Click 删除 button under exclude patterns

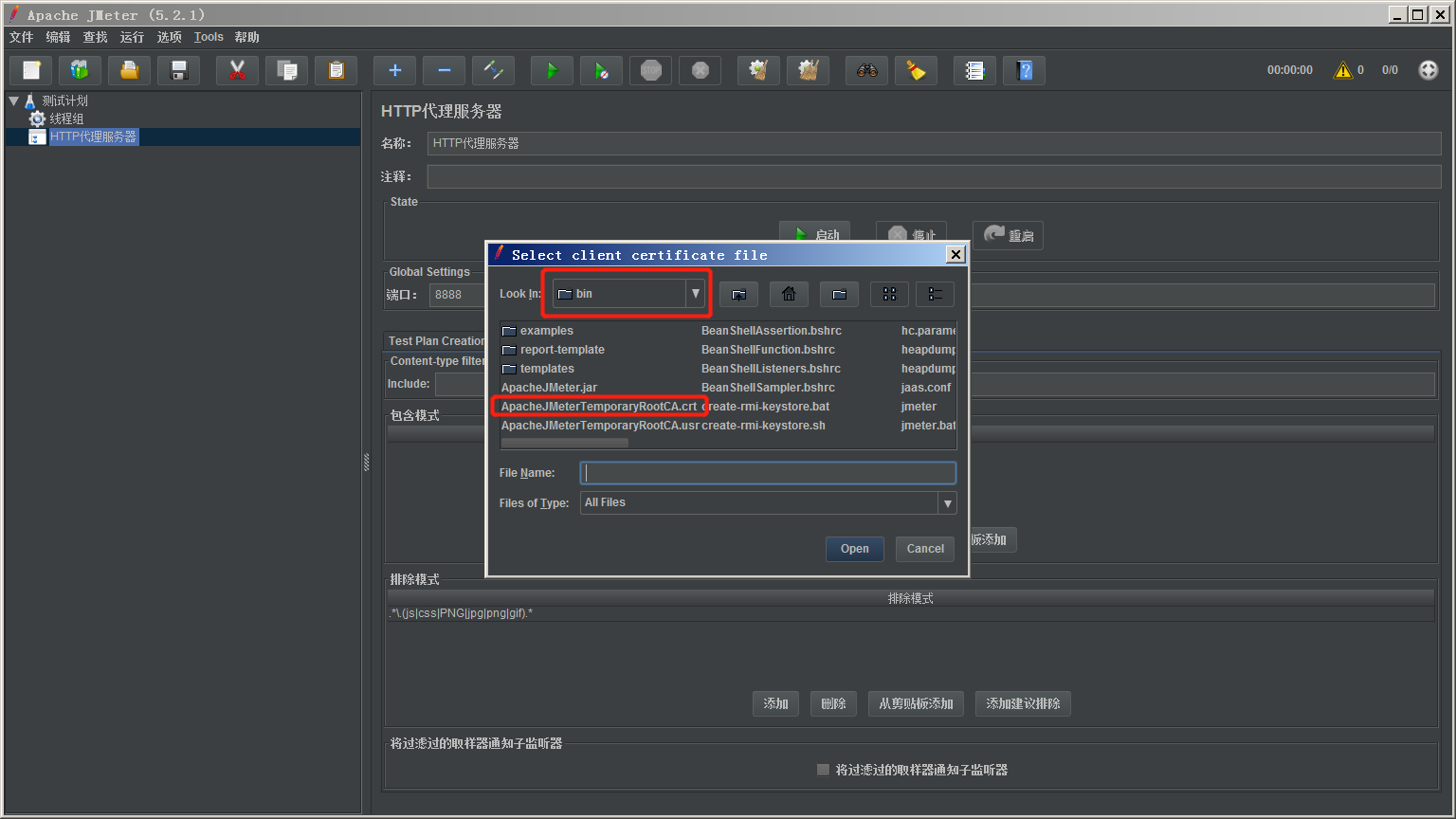pos(833,703)
